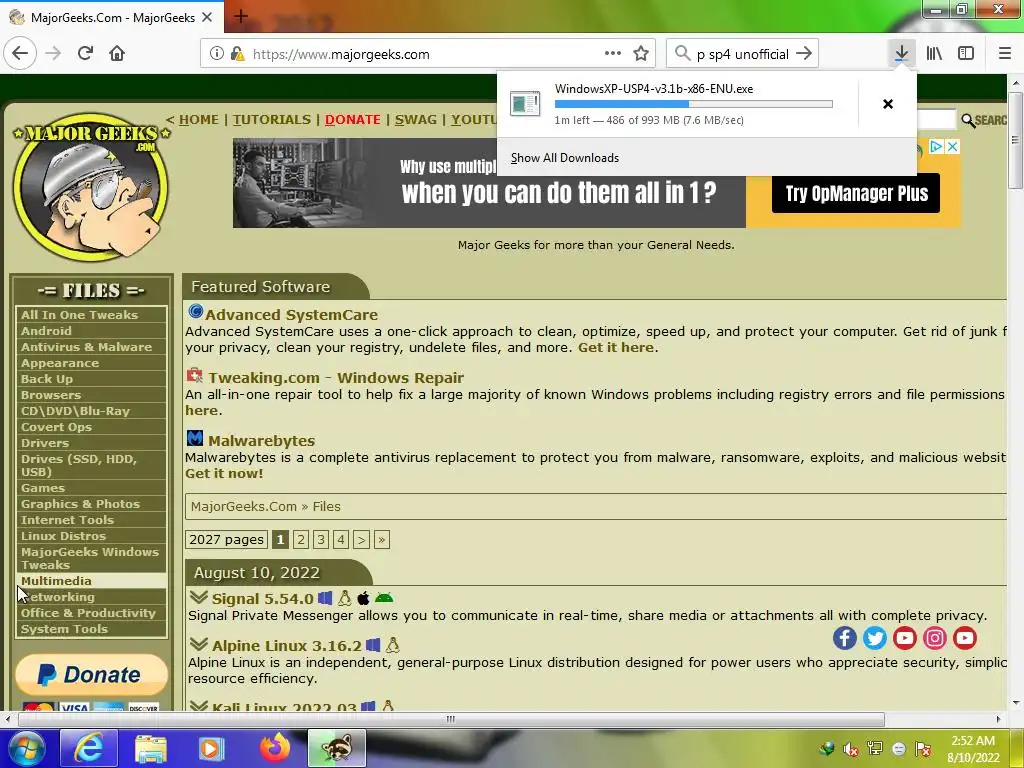Open the Facebook social icon

coord(844,638)
